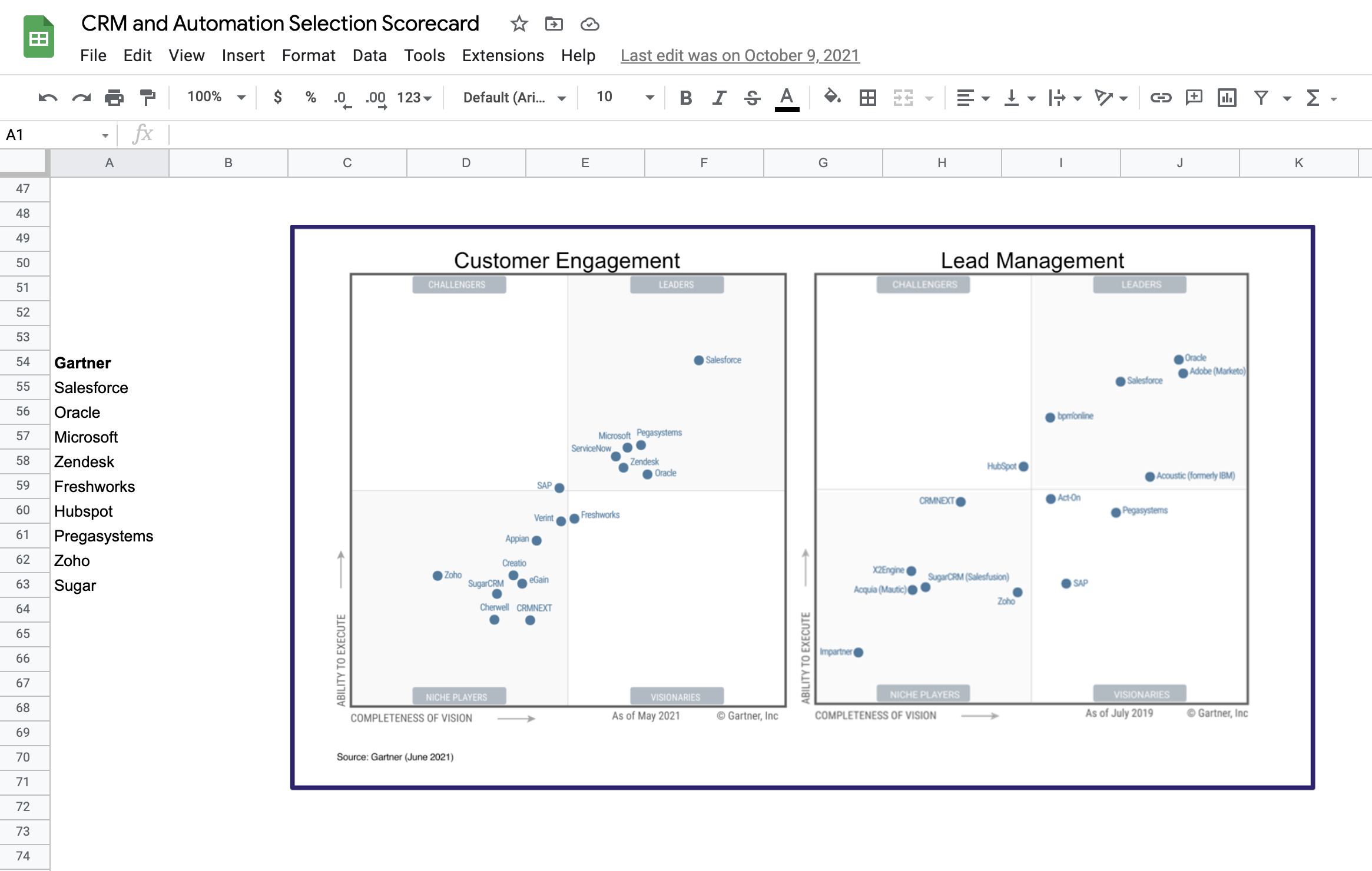This screenshot has width=1372, height=871.
Task: Select column J header
Action: tap(1180, 163)
